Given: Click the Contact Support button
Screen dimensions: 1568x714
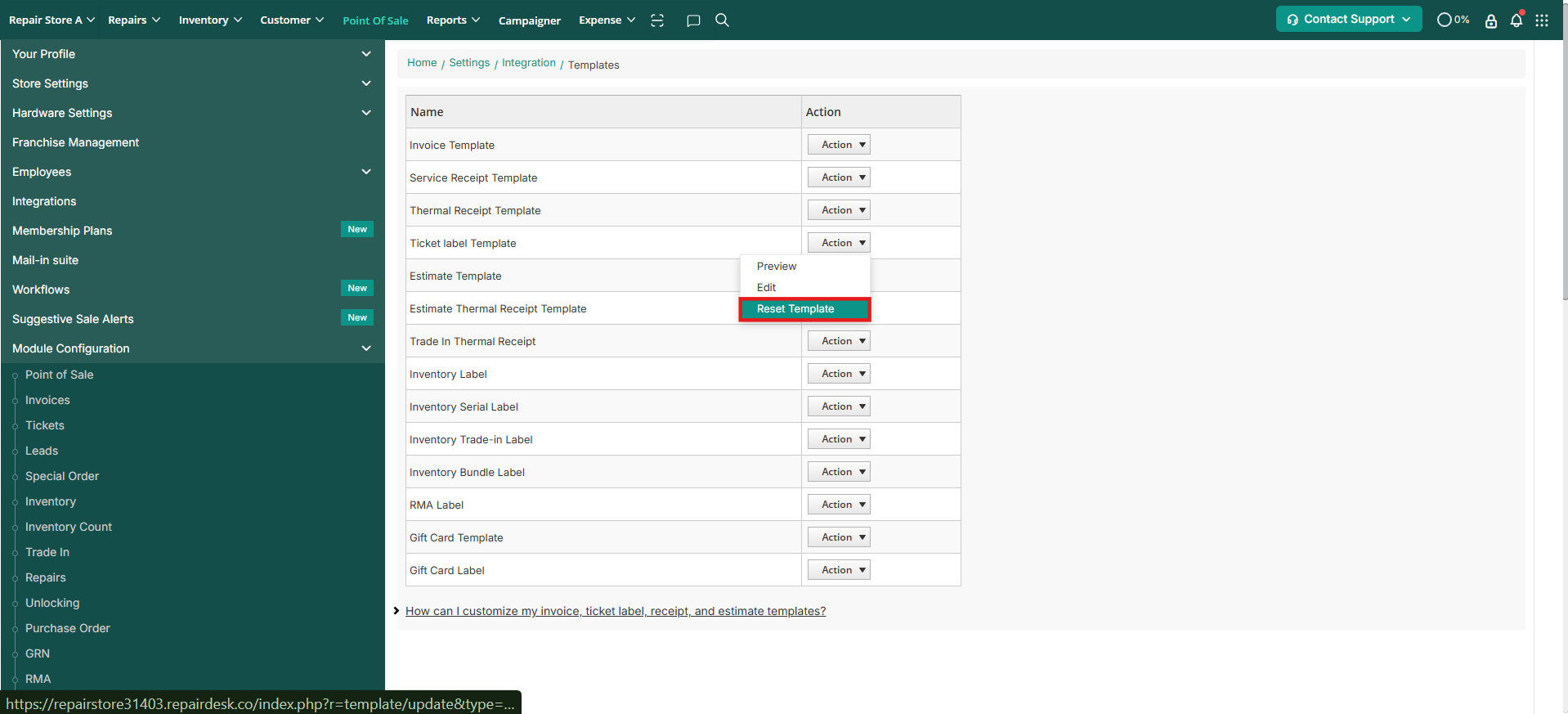Looking at the screenshot, I should [x=1349, y=19].
